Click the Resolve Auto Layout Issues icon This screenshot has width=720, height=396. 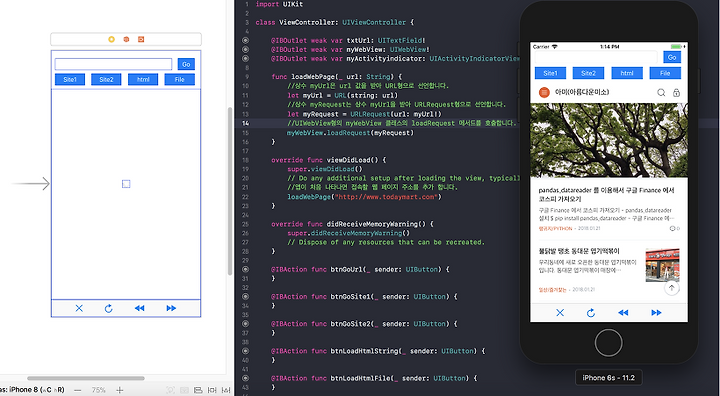point(226,390)
